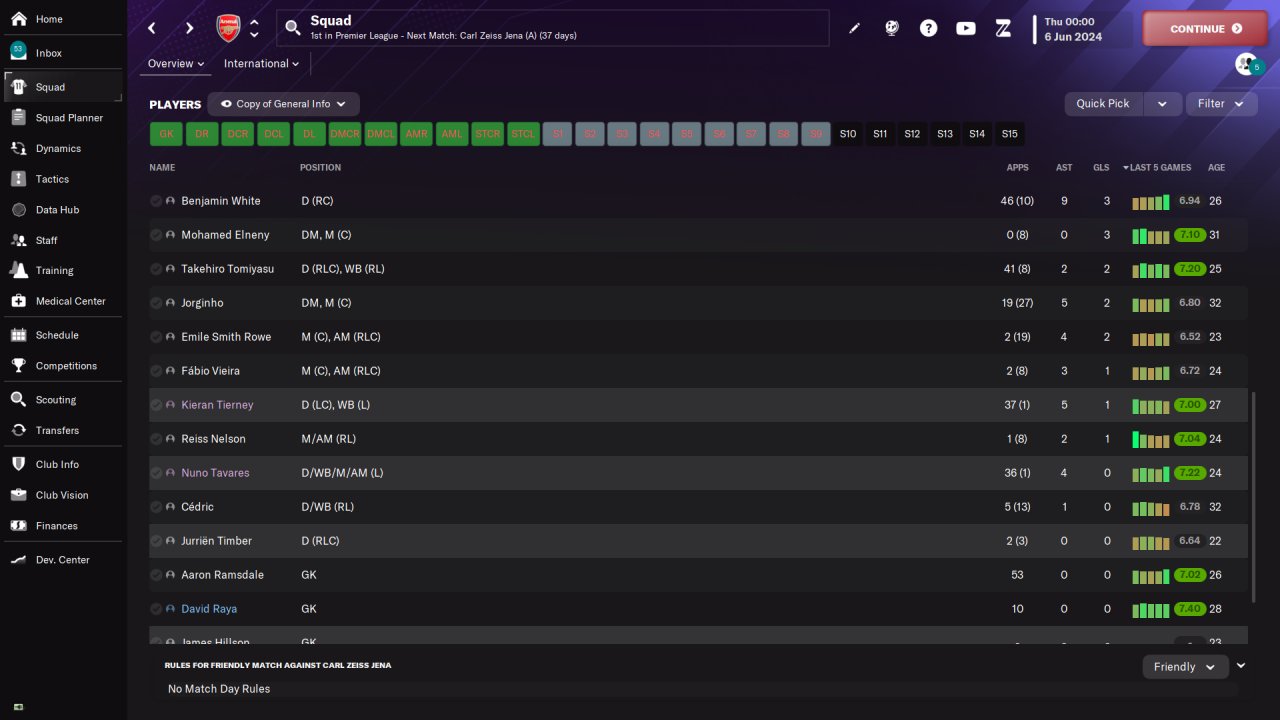Select the Takehiro Tomiyasu row checkbox
This screenshot has width=1280, height=720.
click(156, 269)
